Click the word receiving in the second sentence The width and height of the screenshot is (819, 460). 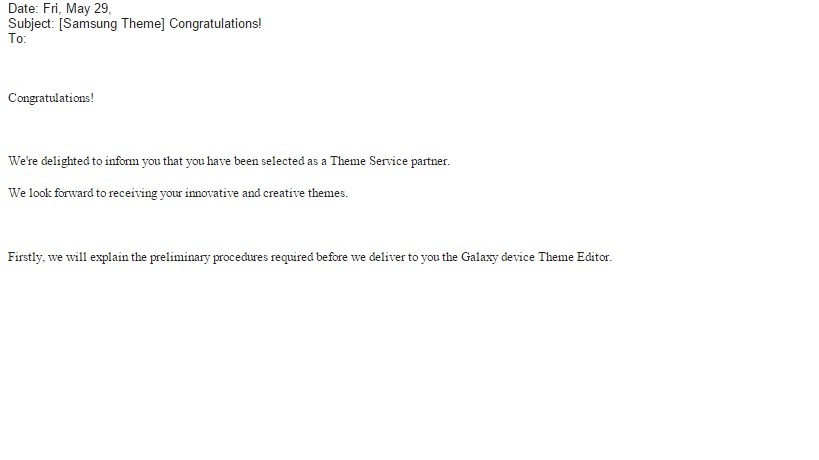coord(133,193)
